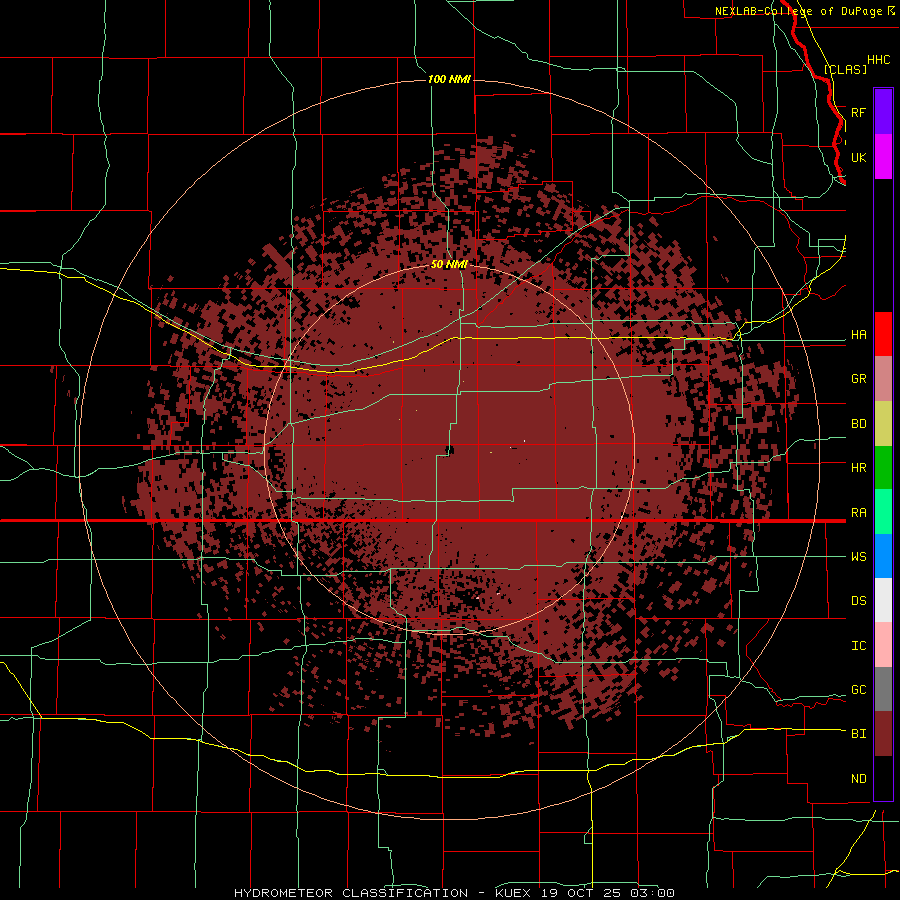Click the DS legend label
The height and width of the screenshot is (900, 900).
click(x=858, y=601)
